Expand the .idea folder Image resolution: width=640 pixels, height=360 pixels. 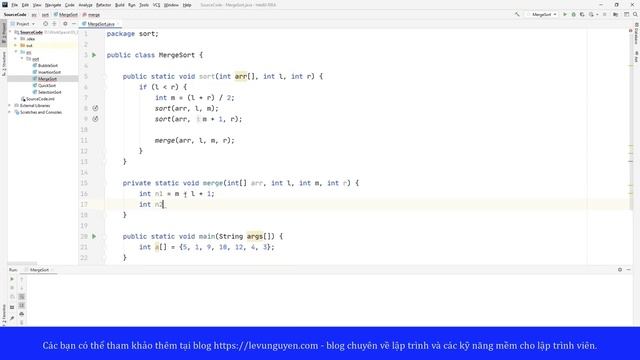click(x=16, y=39)
